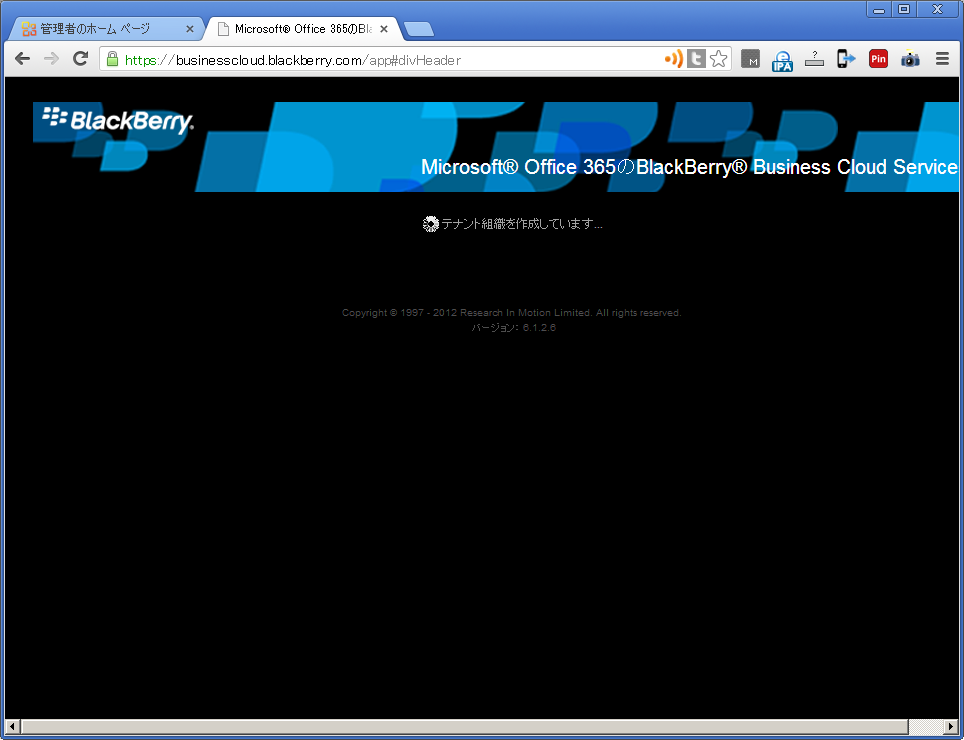The width and height of the screenshot is (964, 740).
Task: Click the green SSL padlock icon
Action: [x=112, y=59]
